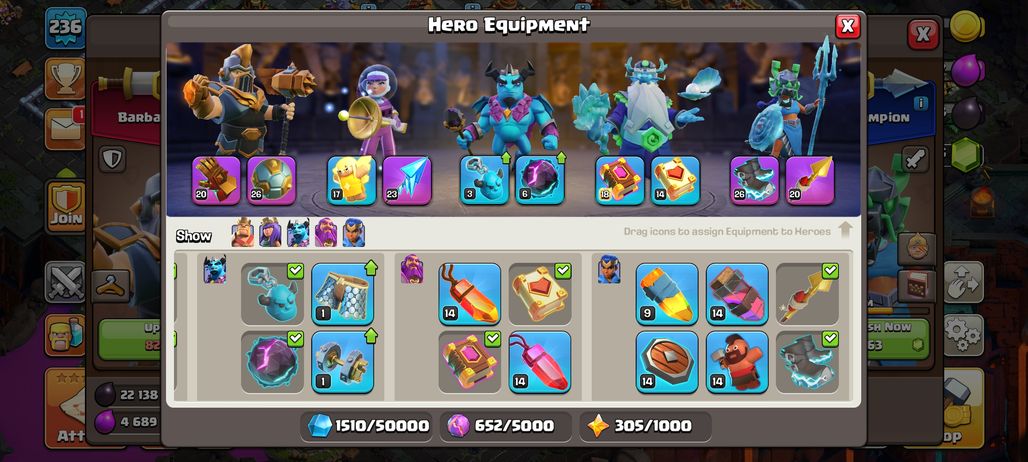This screenshot has height=462, width=1028.
Task: Pick the Dark Orb equipment in inventory
Action: coord(272,362)
